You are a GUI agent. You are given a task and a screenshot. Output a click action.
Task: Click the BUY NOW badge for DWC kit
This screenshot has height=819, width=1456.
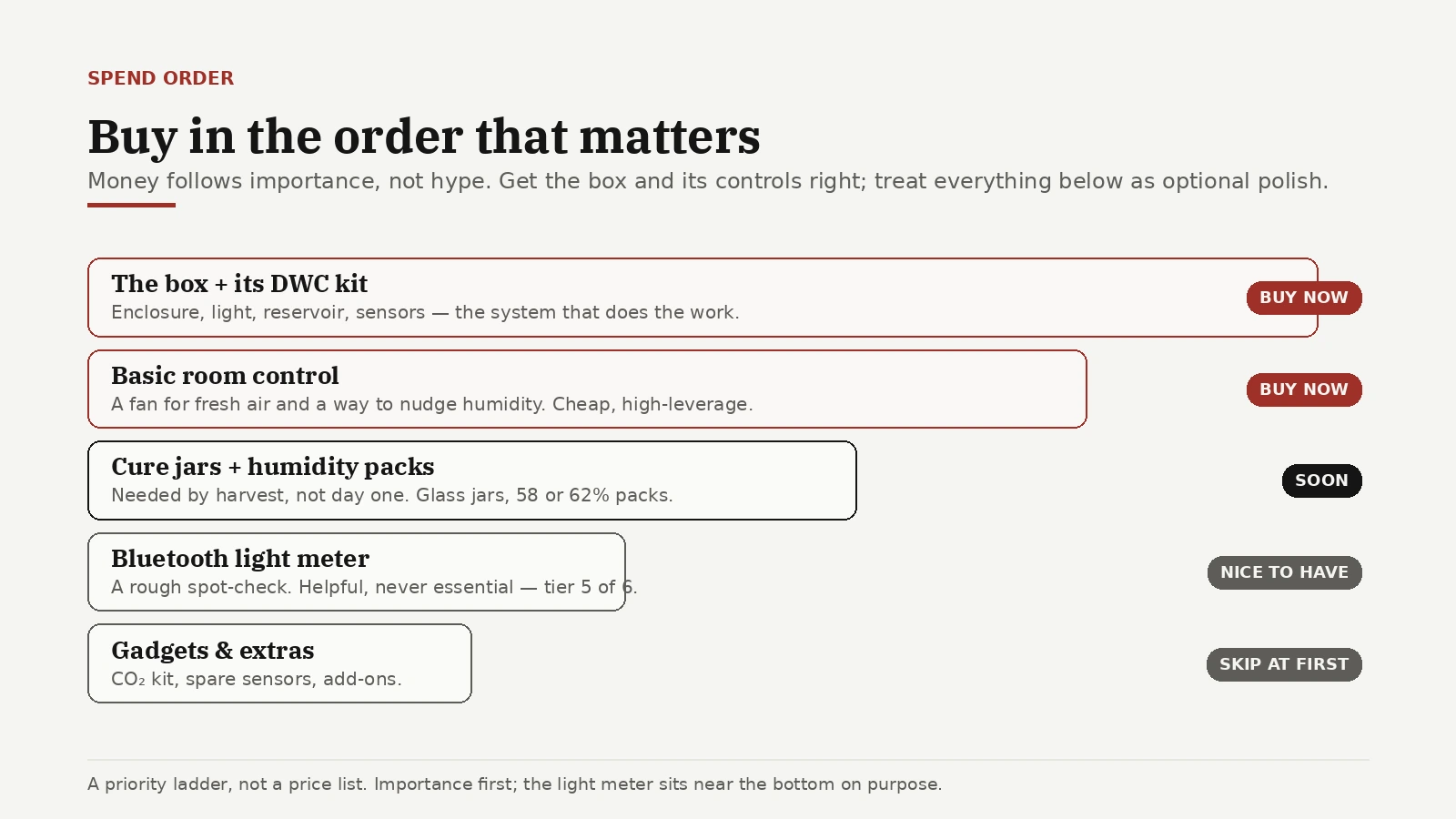[x=1304, y=298]
